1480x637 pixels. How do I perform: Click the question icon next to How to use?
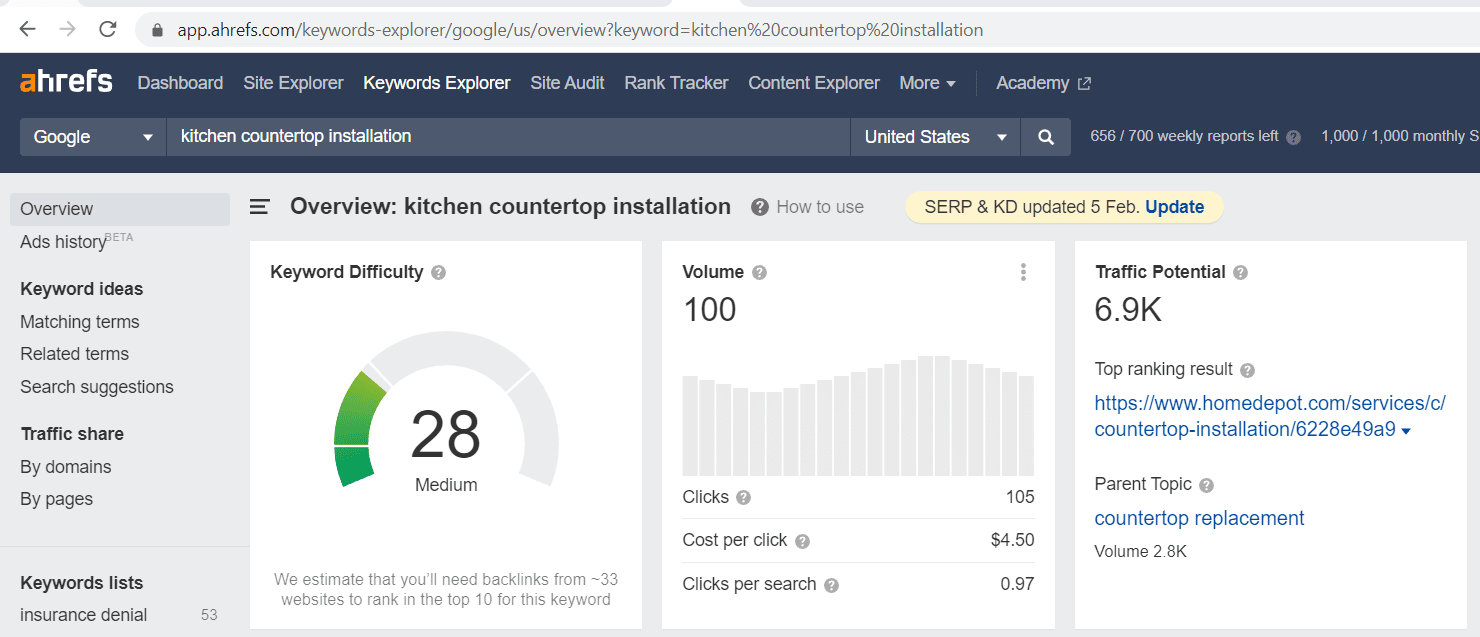760,207
